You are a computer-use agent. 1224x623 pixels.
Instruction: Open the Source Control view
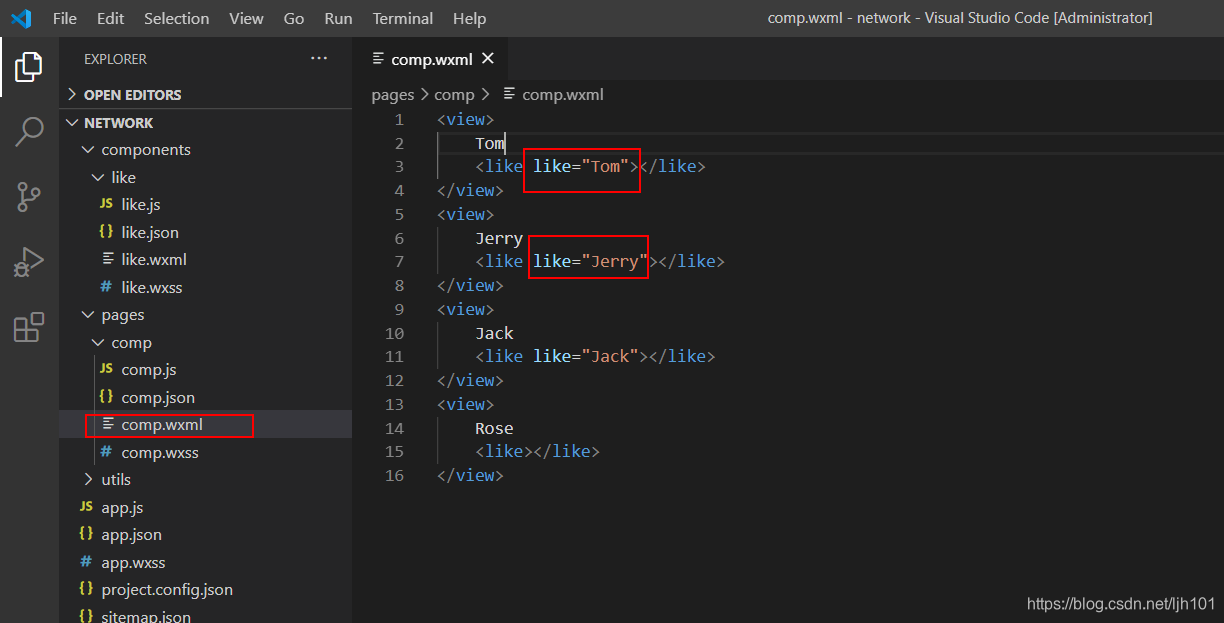click(x=29, y=197)
